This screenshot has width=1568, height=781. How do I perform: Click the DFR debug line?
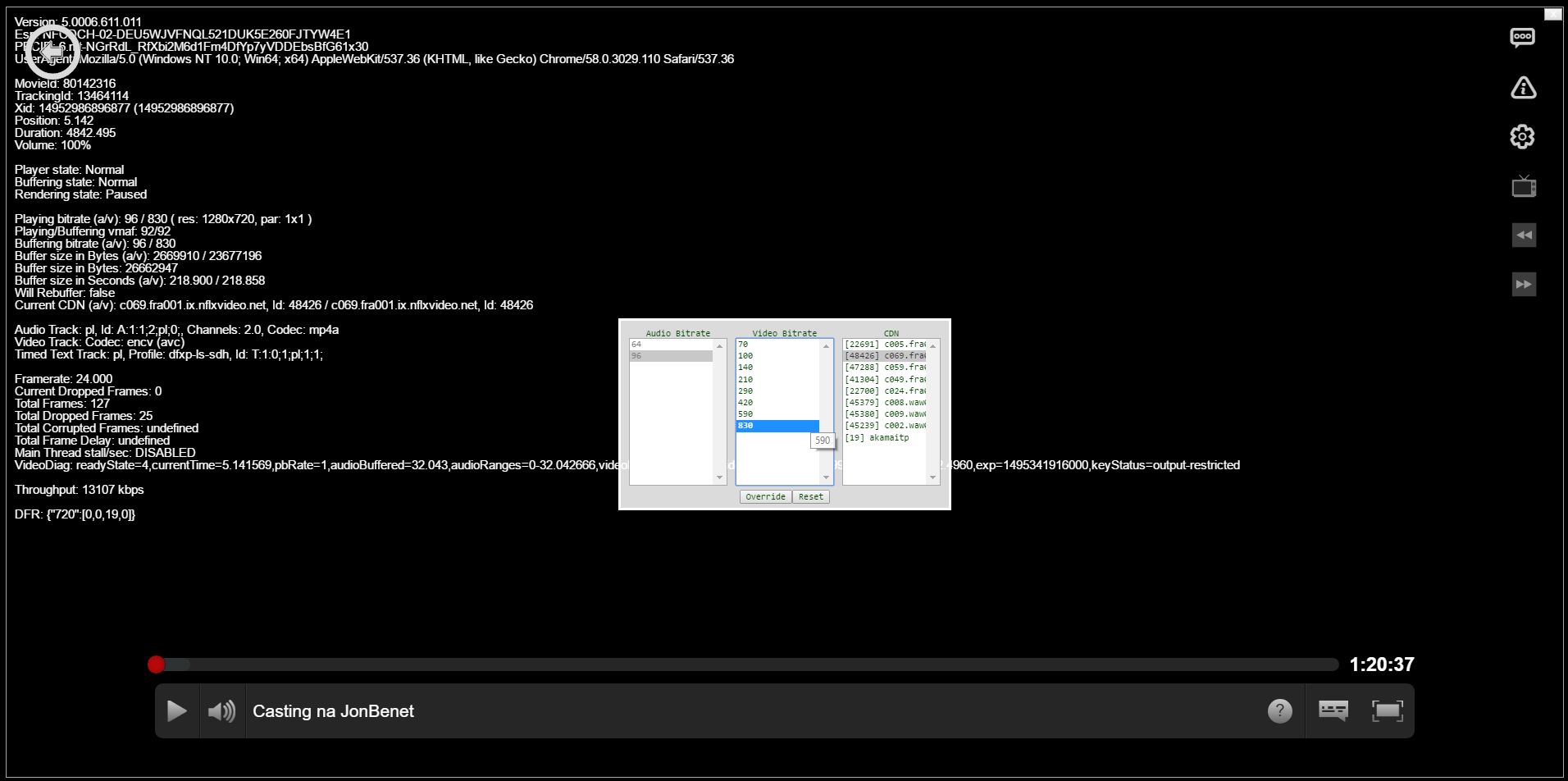click(75, 514)
